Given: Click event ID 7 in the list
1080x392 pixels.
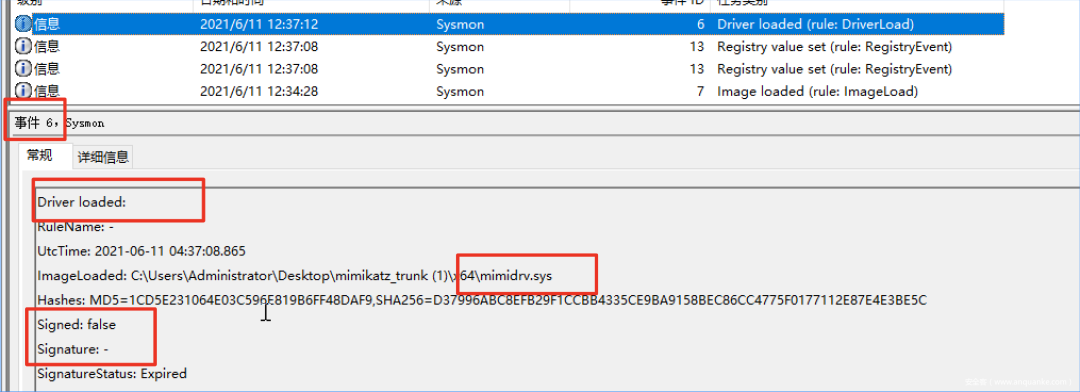Looking at the screenshot, I should point(700,91).
